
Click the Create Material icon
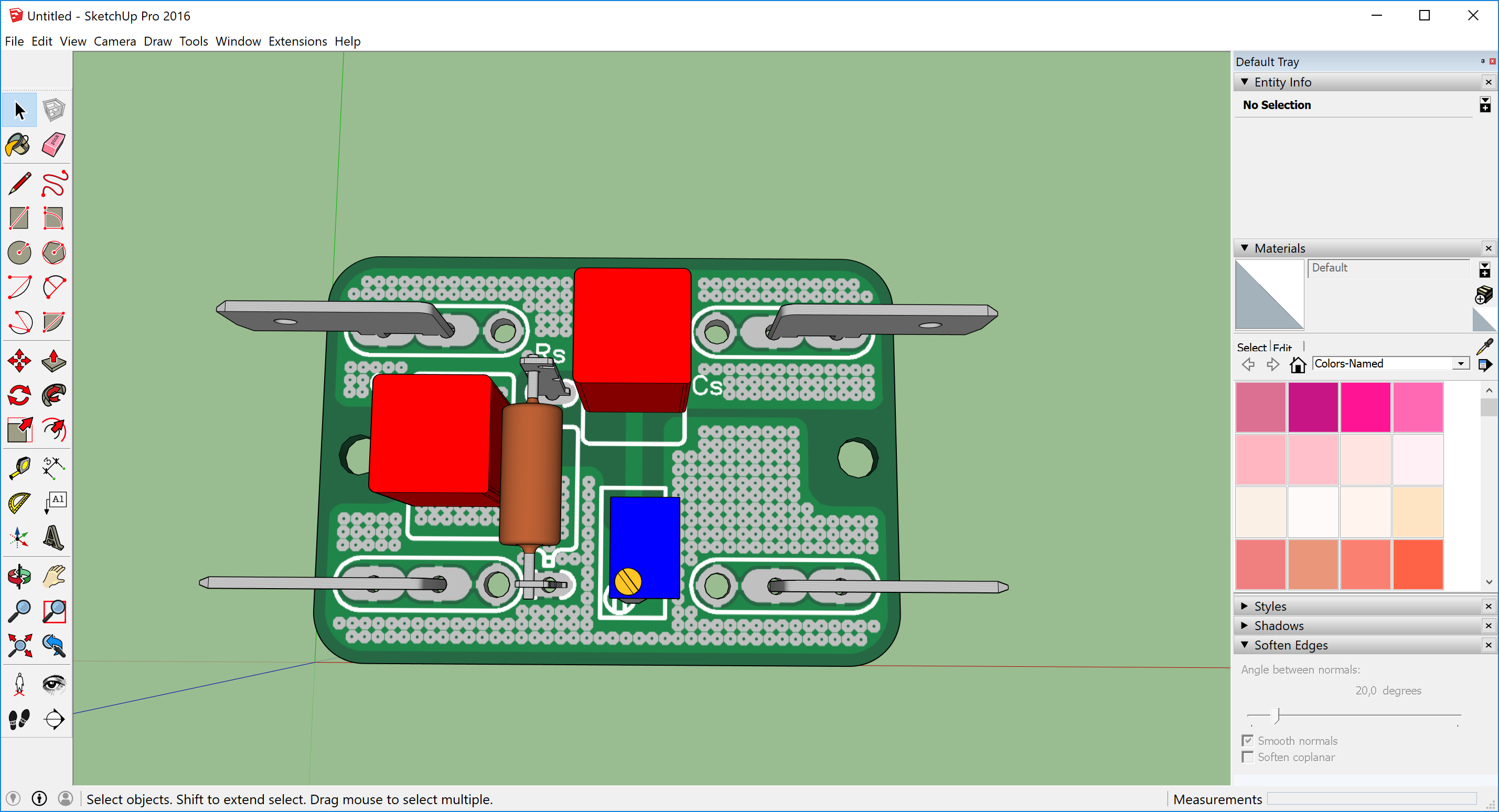(x=1484, y=295)
